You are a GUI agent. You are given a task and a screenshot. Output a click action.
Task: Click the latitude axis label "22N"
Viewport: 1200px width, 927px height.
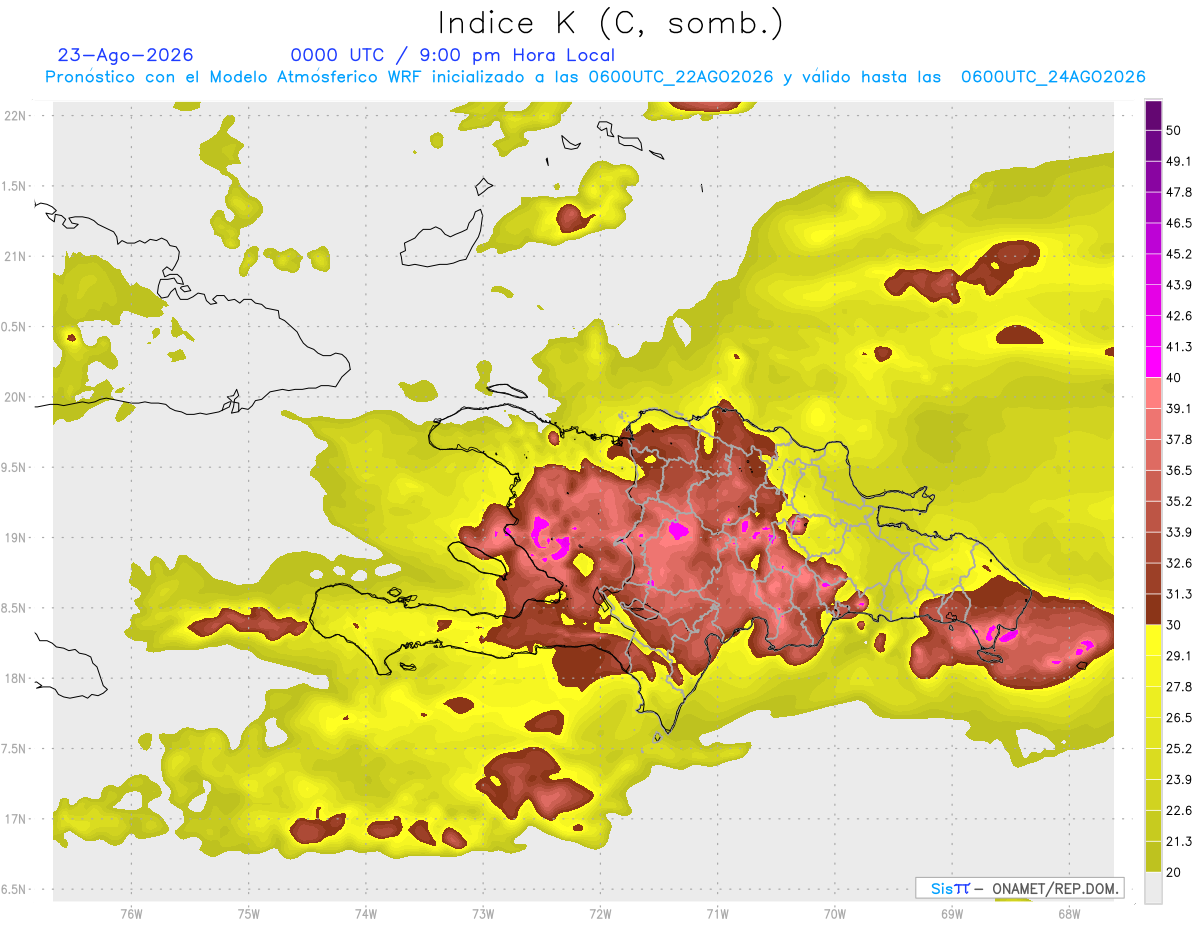[x=16, y=115]
